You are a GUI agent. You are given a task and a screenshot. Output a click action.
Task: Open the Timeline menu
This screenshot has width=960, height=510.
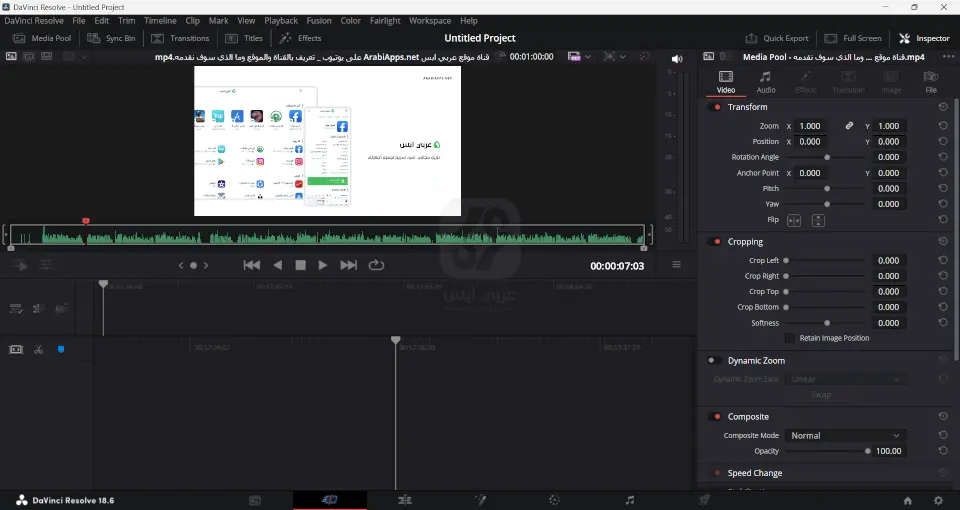[160, 20]
